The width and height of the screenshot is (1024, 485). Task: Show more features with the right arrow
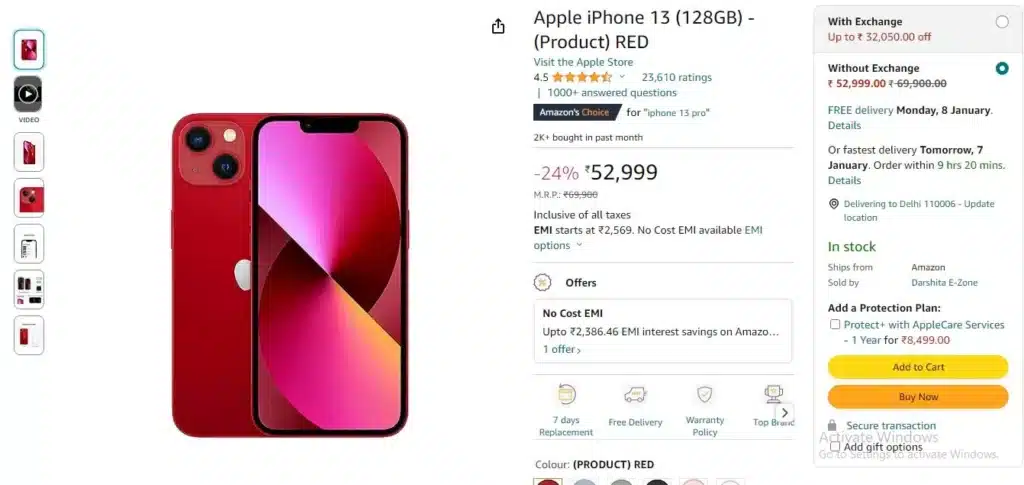(784, 413)
